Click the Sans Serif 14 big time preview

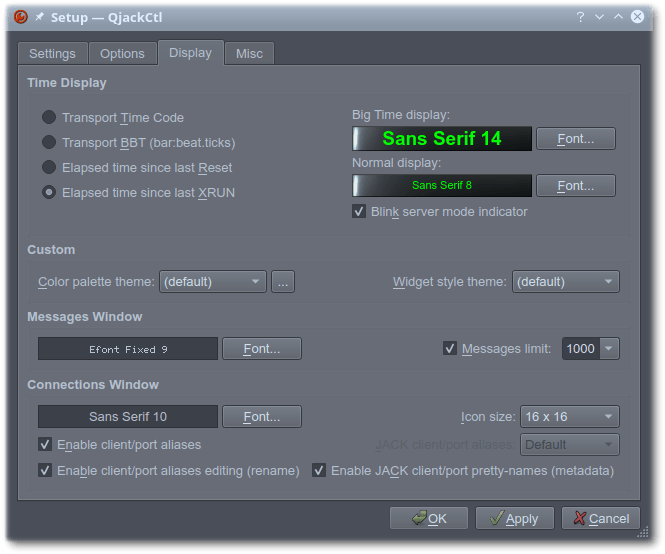coord(441,139)
